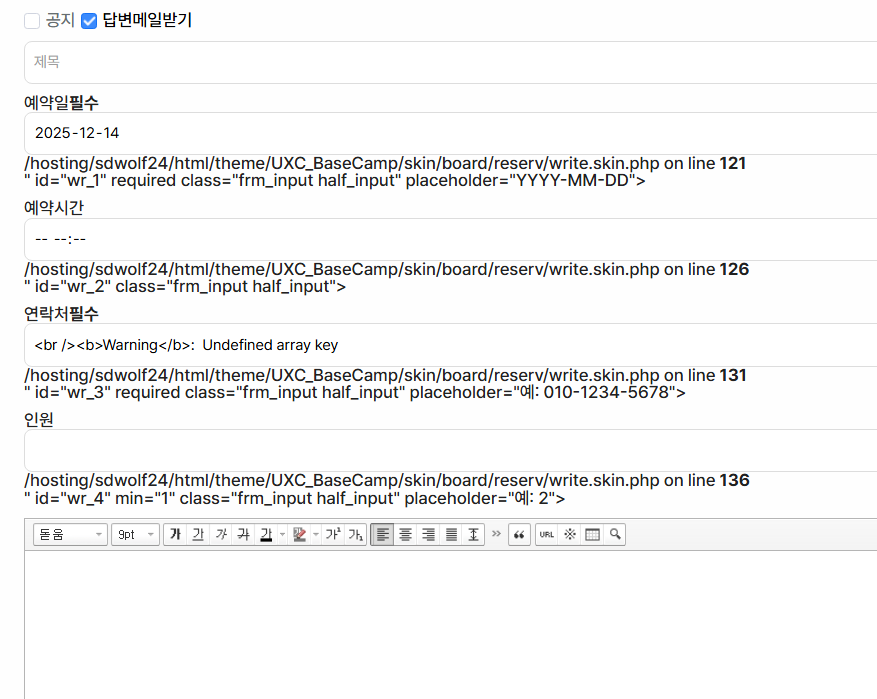This screenshot has height=699, width=877.
Task: Insert a link with the URL button
Action: 547,535
